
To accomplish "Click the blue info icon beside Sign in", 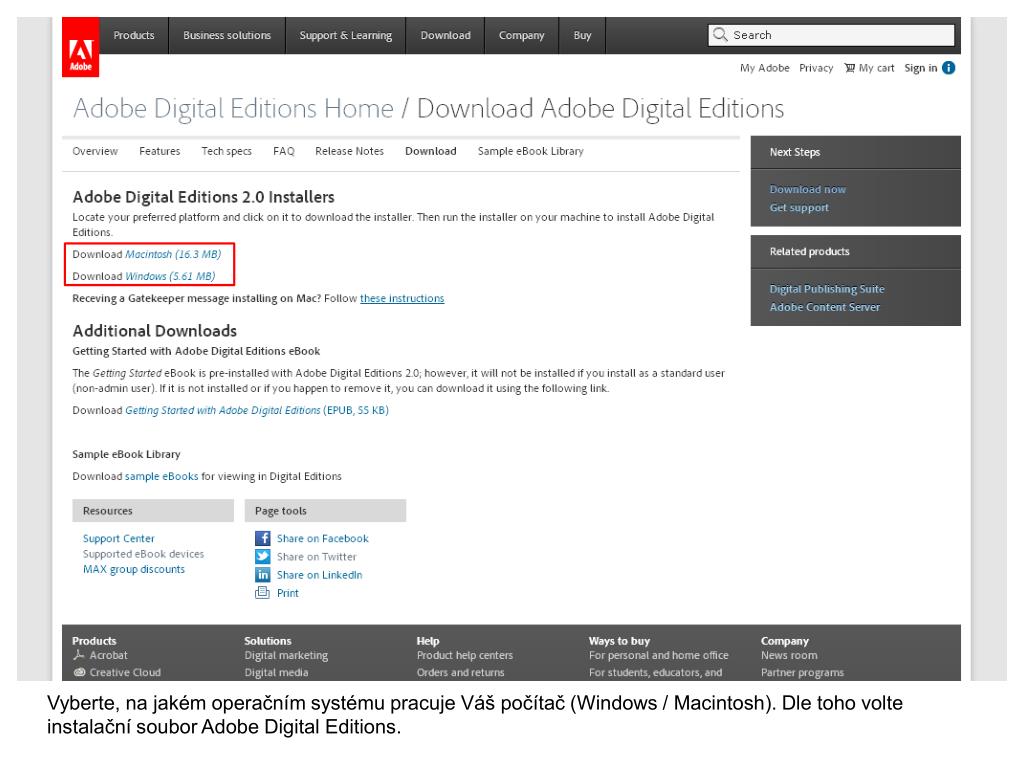I will pos(948,68).
